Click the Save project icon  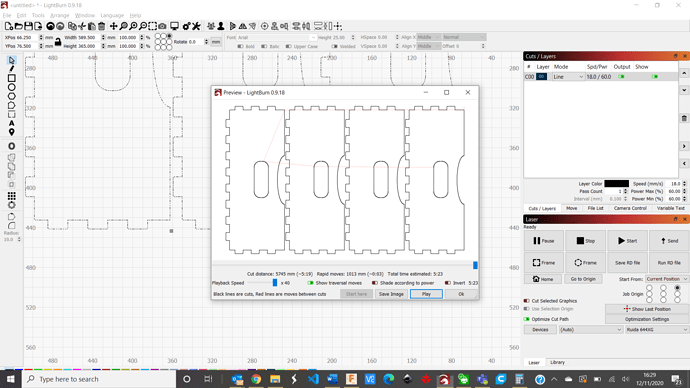pyautogui.click(x=28, y=26)
